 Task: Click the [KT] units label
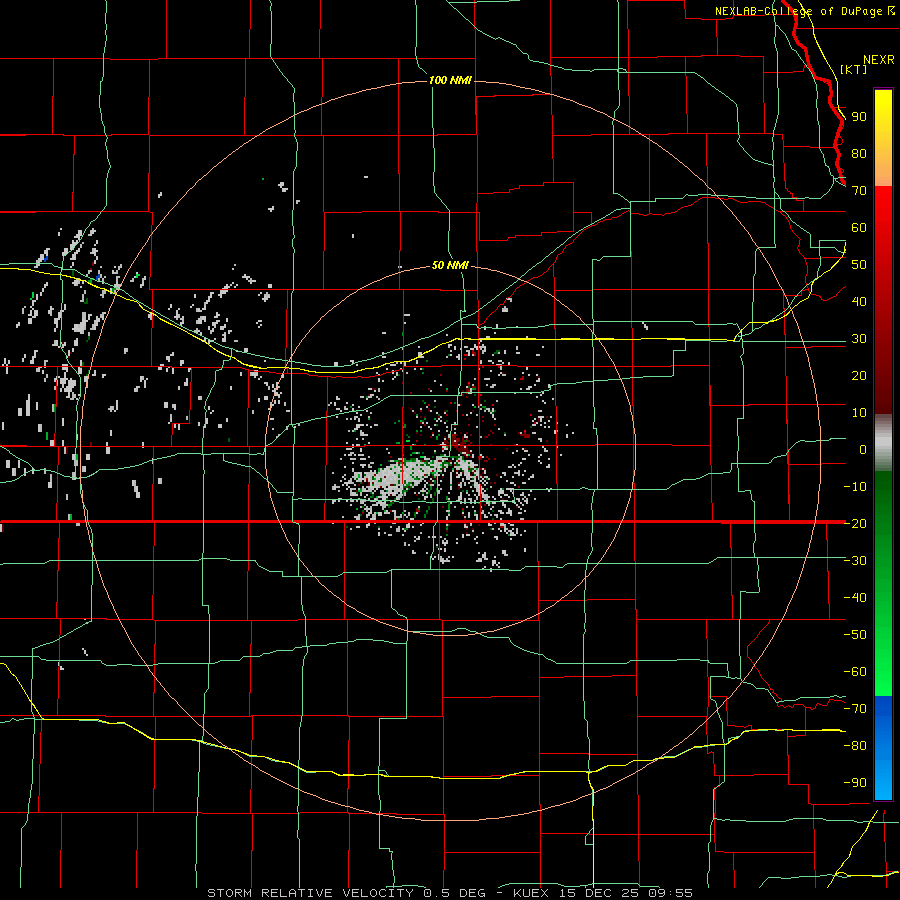coord(853,69)
